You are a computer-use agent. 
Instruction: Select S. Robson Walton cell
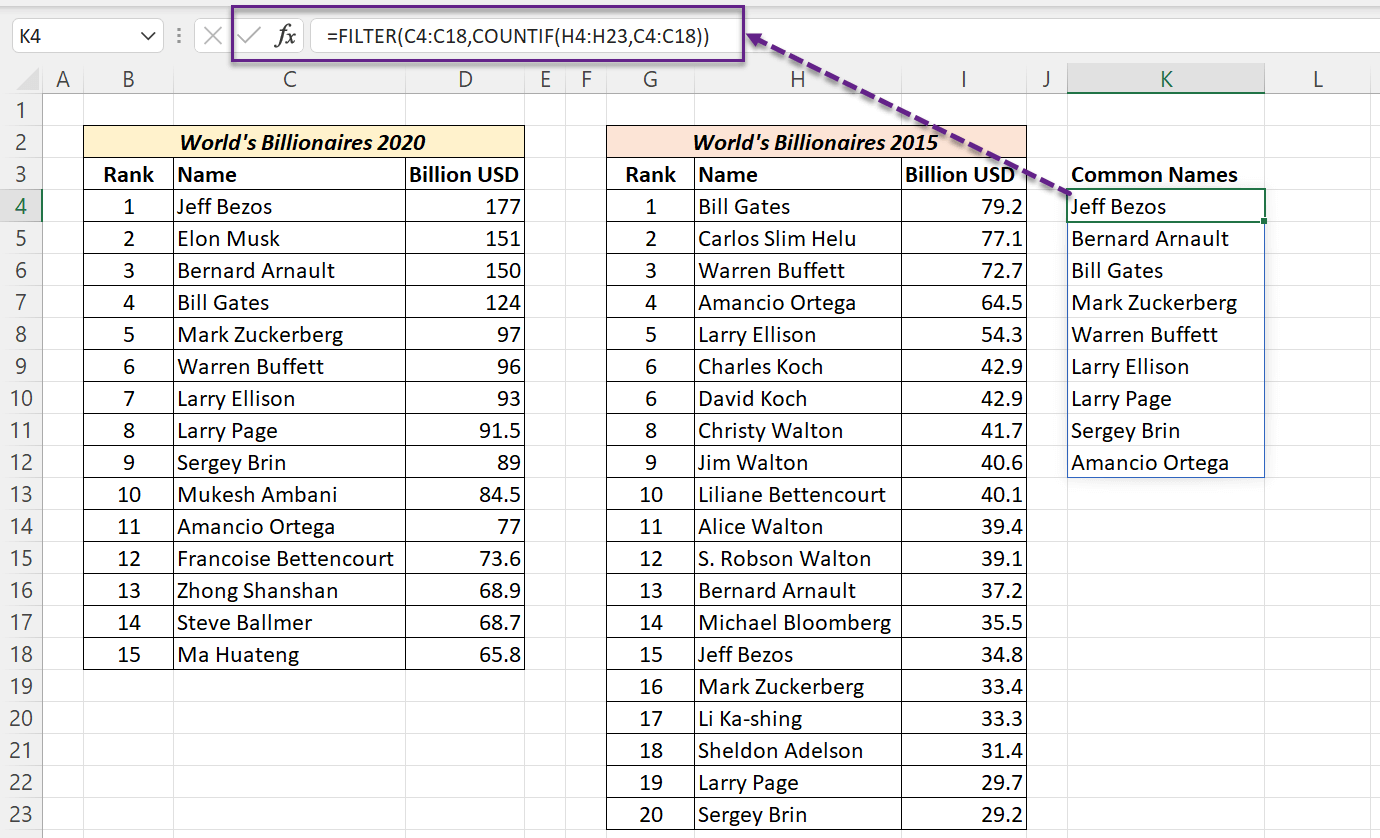(798, 558)
